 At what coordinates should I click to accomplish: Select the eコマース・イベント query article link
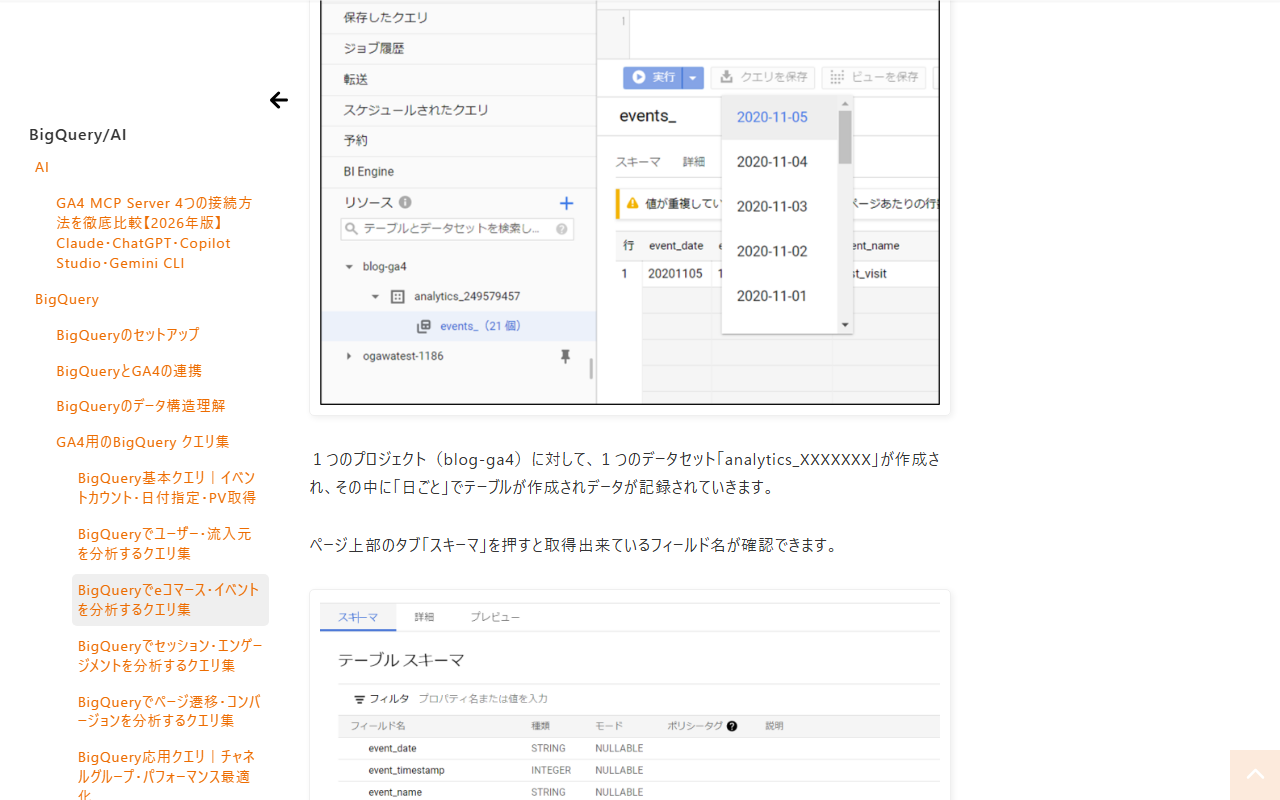click(170, 600)
